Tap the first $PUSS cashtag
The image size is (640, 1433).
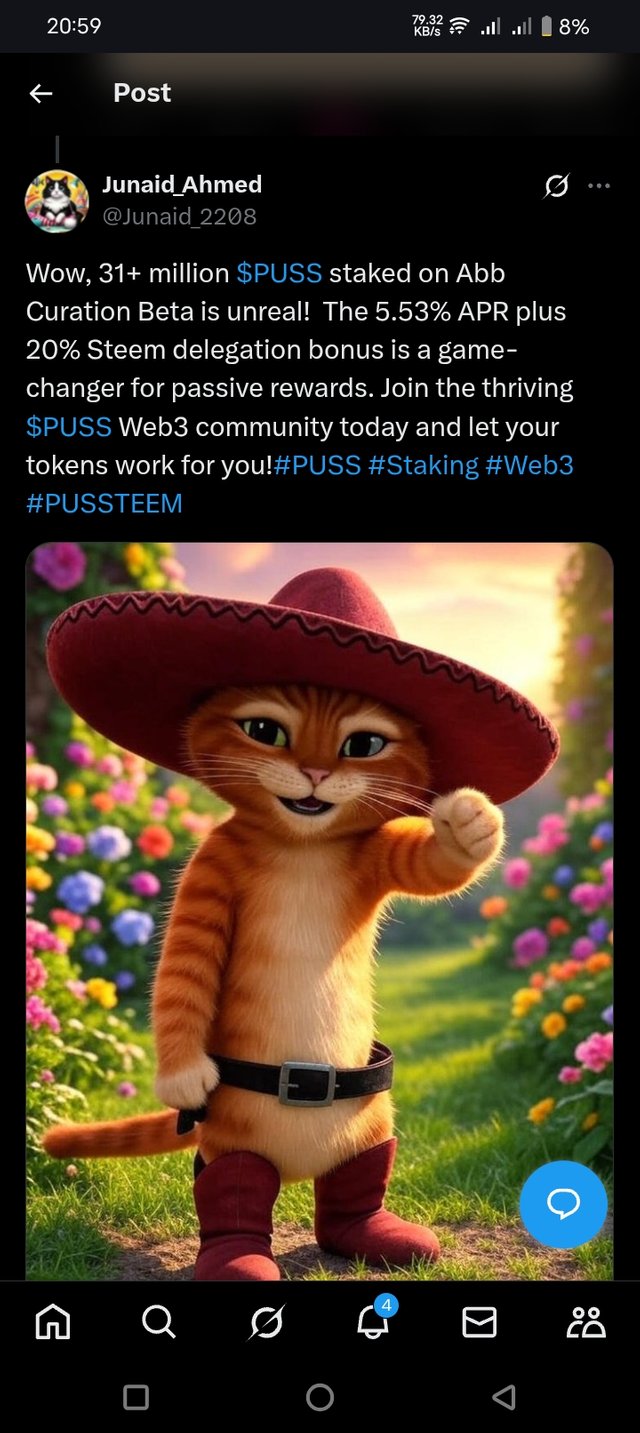tap(279, 273)
